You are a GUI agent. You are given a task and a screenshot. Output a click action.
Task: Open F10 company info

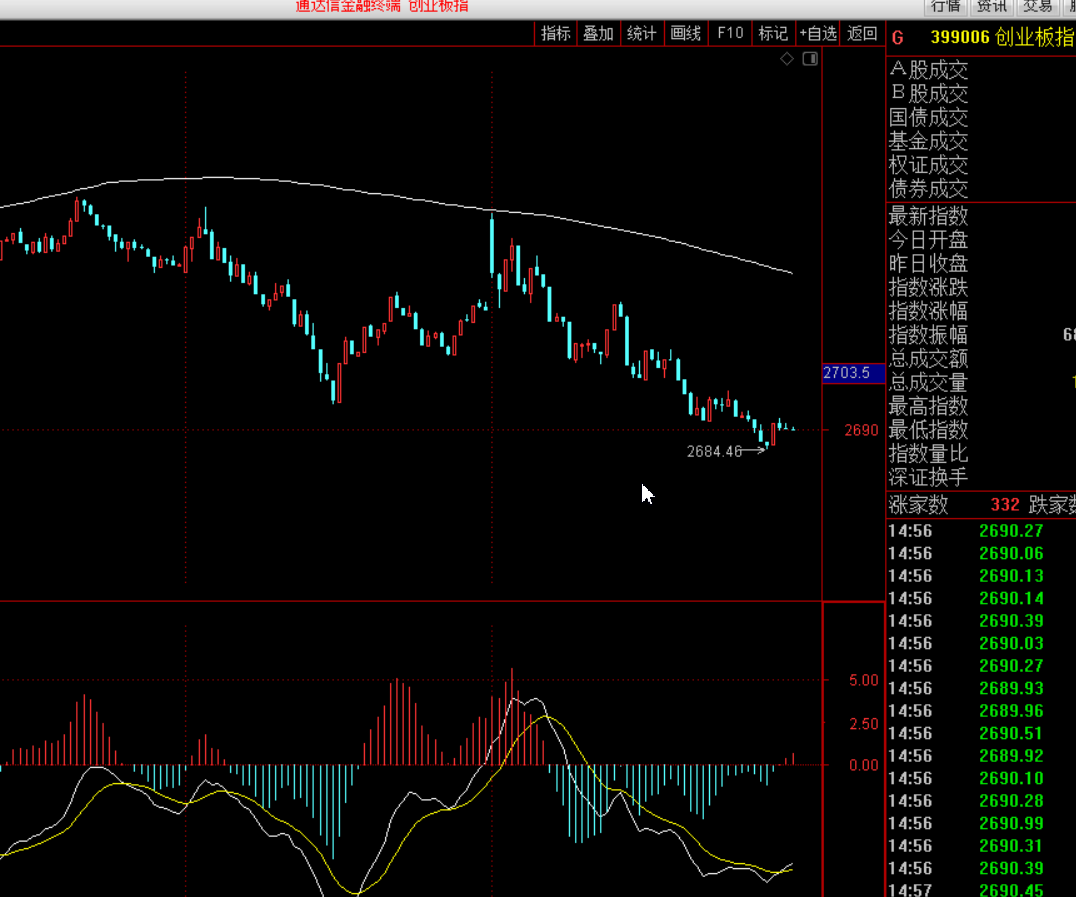coord(730,33)
